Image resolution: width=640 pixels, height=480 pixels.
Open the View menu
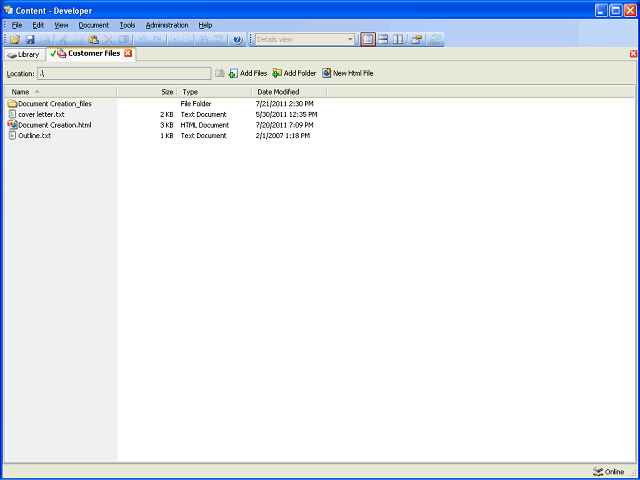click(x=61, y=25)
